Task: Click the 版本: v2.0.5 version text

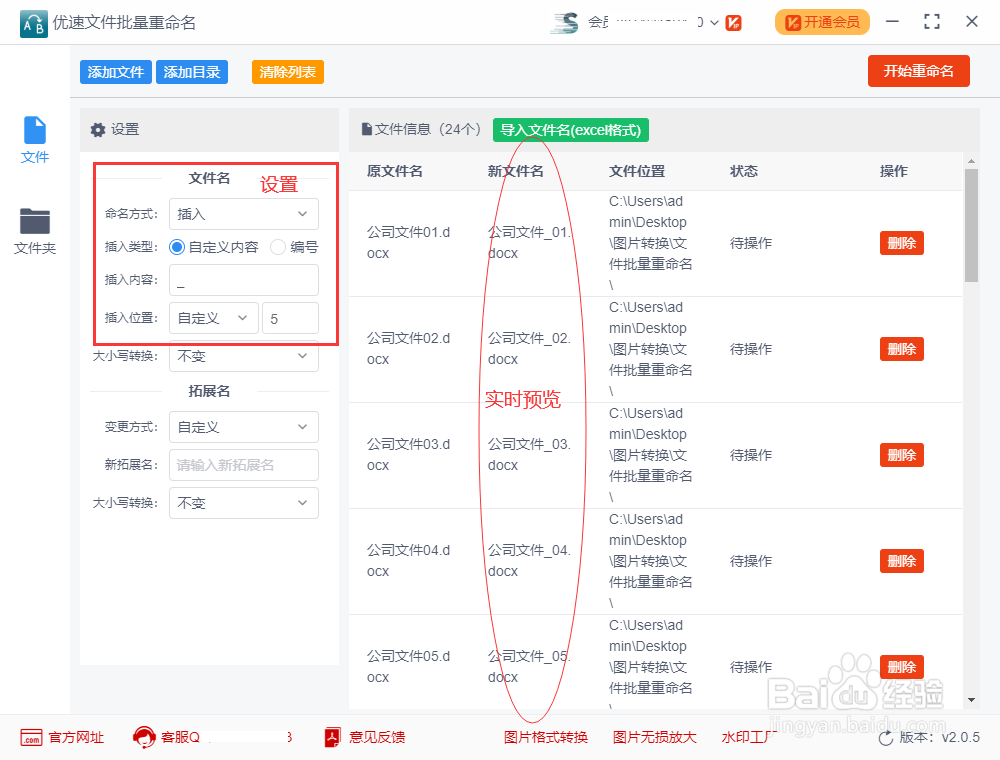Action: pyautogui.click(x=939, y=738)
